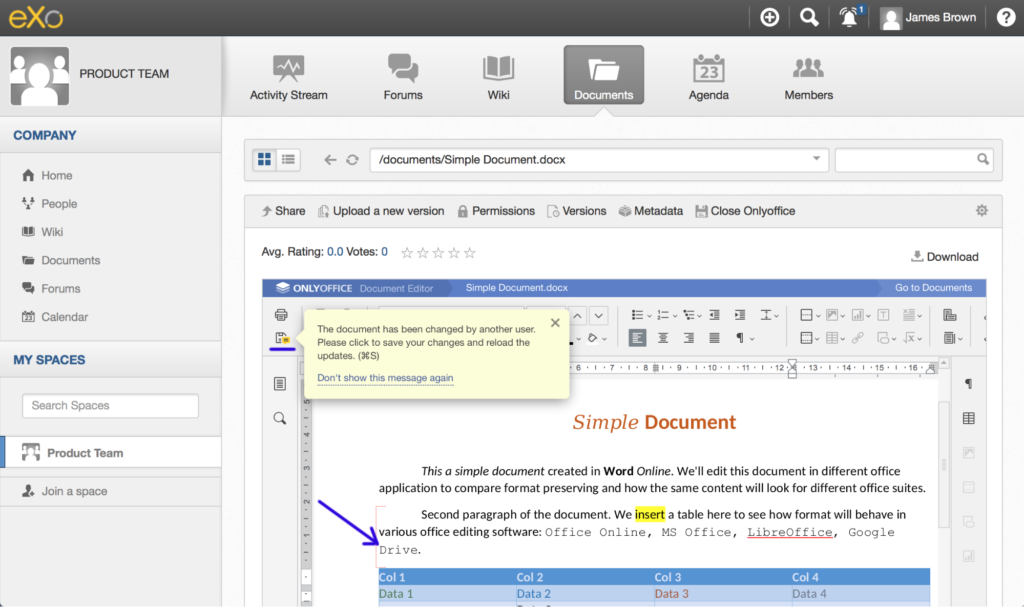Insert hyperlink with chain icon
The height and width of the screenshot is (607, 1024).
[857, 338]
